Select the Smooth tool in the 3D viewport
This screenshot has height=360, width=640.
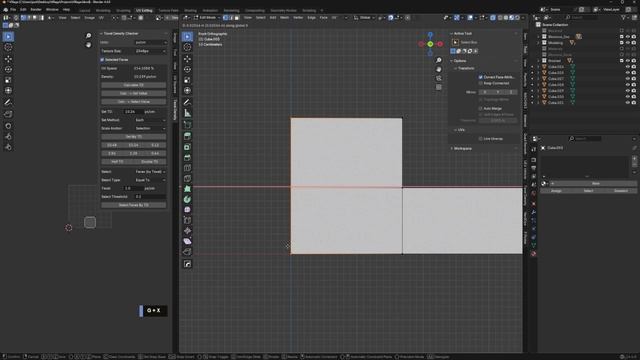tap(187, 210)
